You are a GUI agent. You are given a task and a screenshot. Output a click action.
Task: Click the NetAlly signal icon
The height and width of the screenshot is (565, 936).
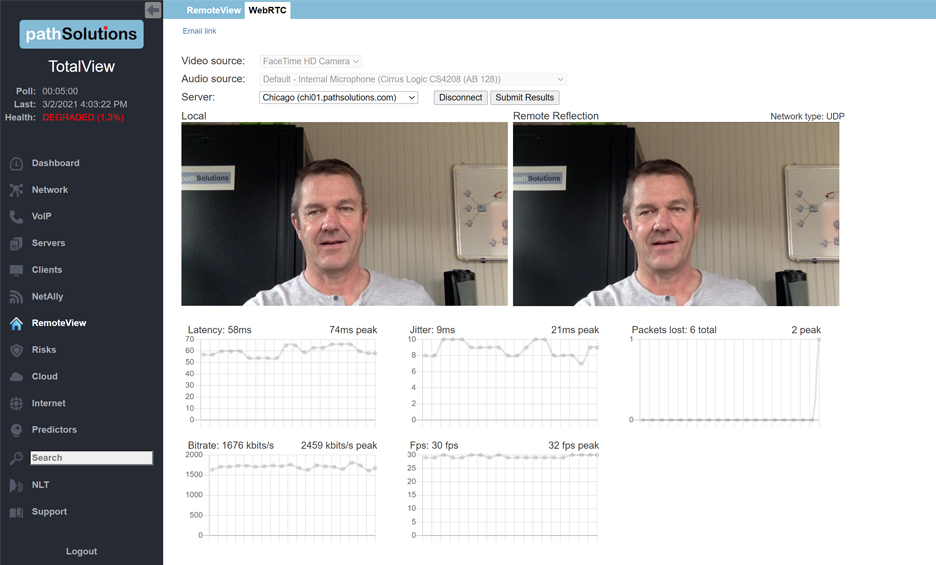16,297
